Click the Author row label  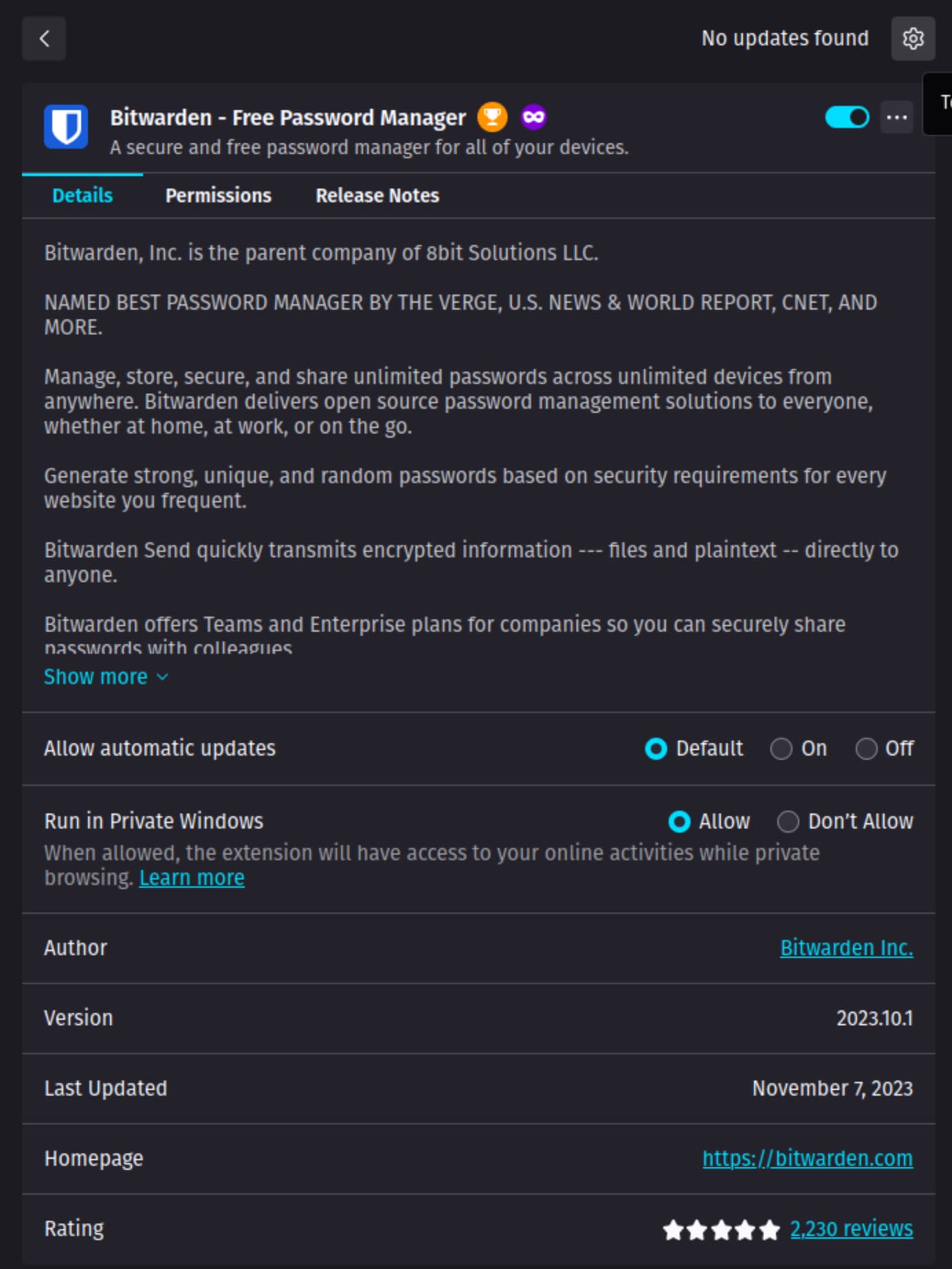(x=76, y=948)
